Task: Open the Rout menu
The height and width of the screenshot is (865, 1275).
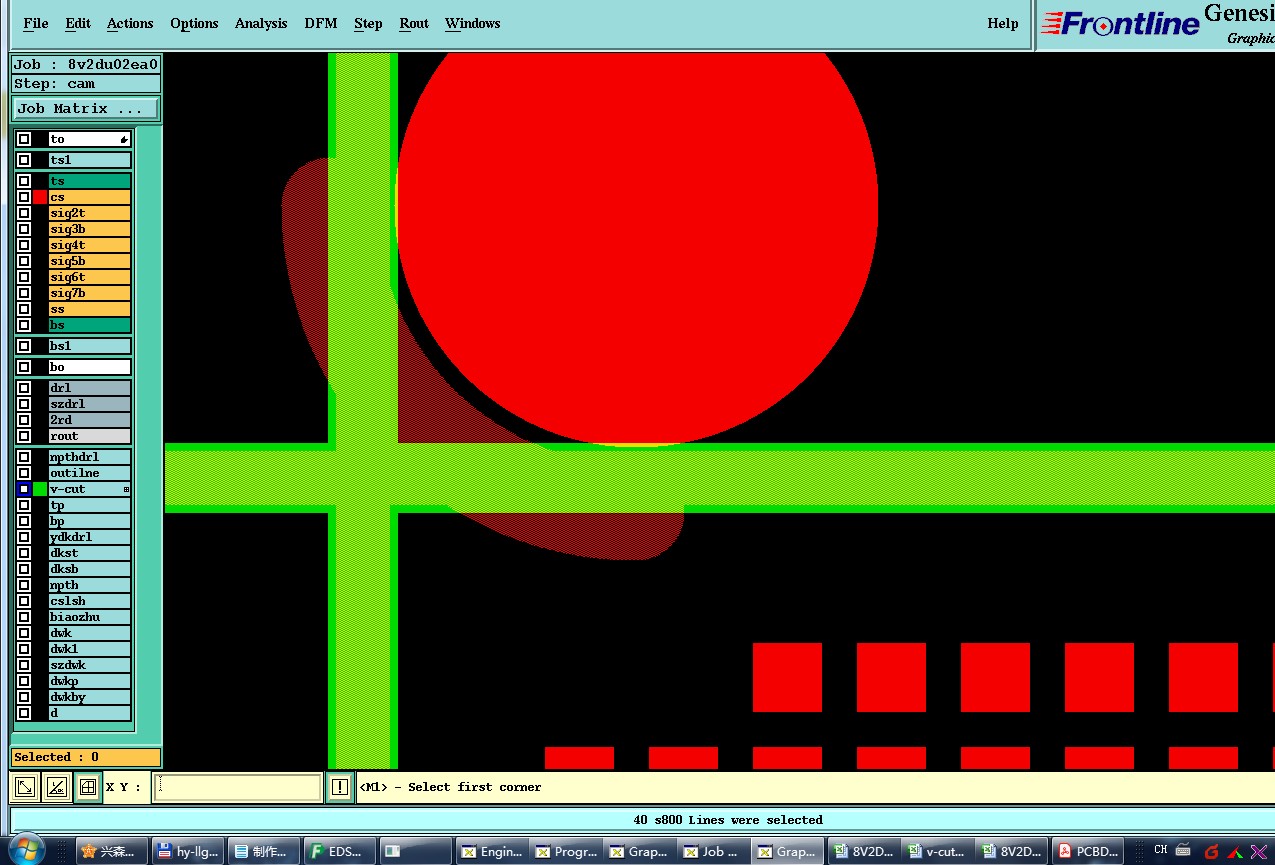Action: 414,23
